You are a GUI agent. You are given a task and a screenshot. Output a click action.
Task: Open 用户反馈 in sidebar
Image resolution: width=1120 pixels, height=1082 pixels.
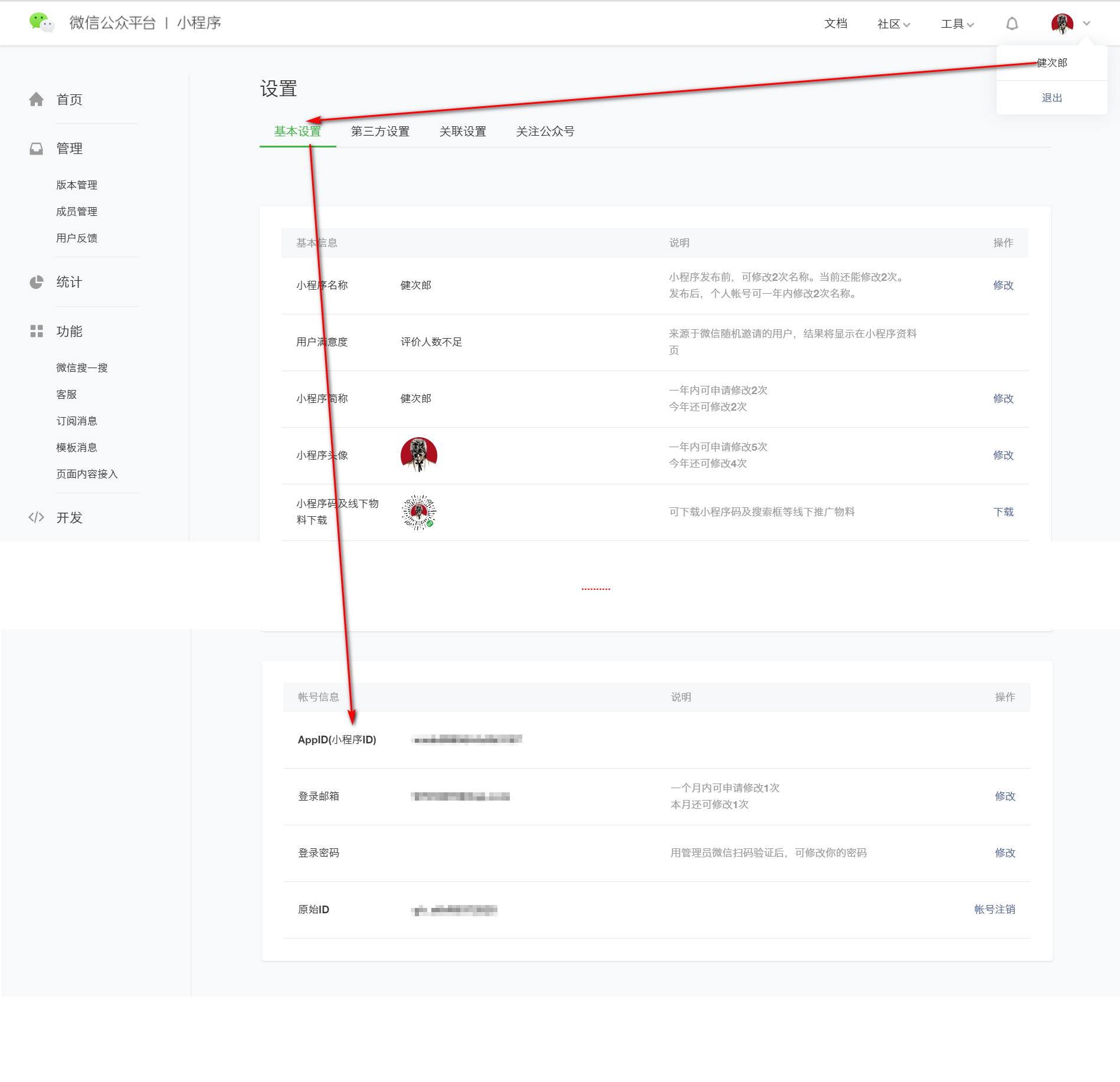pyautogui.click(x=77, y=238)
